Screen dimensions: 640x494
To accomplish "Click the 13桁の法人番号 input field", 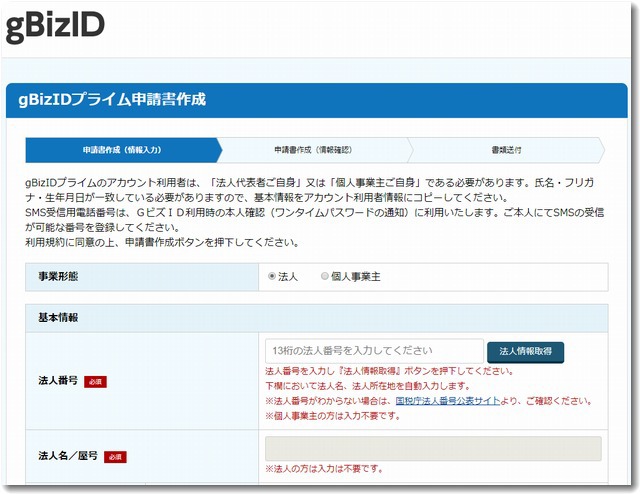I will tap(374, 351).
